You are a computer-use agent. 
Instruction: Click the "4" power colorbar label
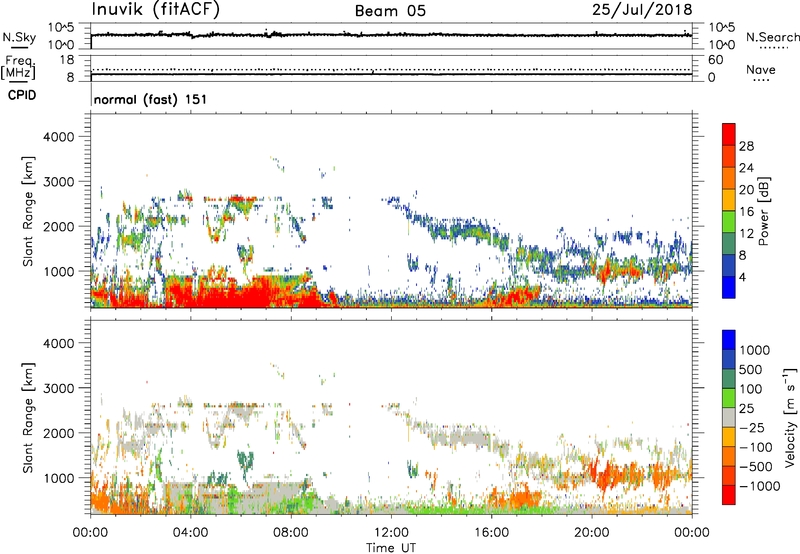pos(742,277)
